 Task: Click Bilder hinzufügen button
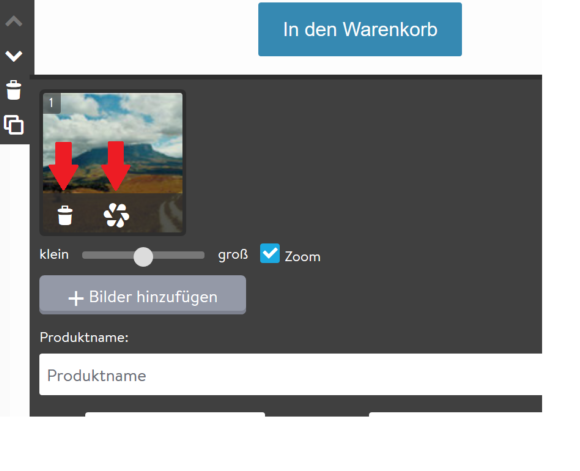[142, 295]
